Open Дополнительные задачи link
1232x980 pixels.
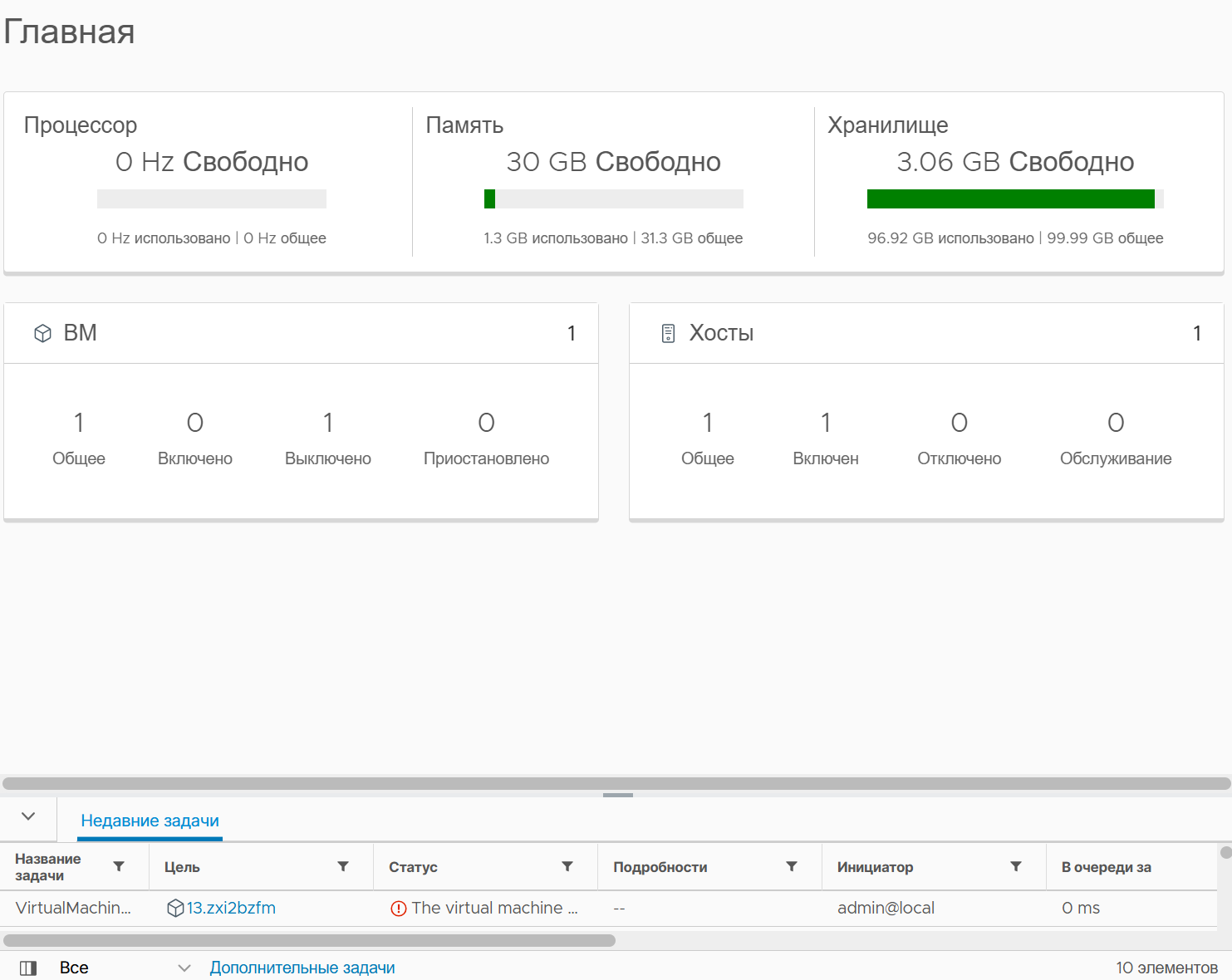click(302, 968)
